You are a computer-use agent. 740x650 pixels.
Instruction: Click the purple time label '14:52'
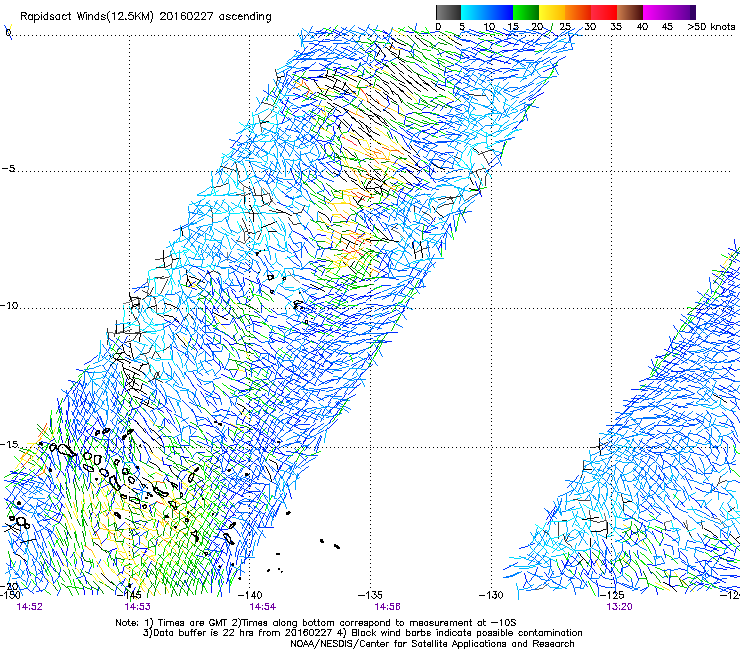point(29,607)
